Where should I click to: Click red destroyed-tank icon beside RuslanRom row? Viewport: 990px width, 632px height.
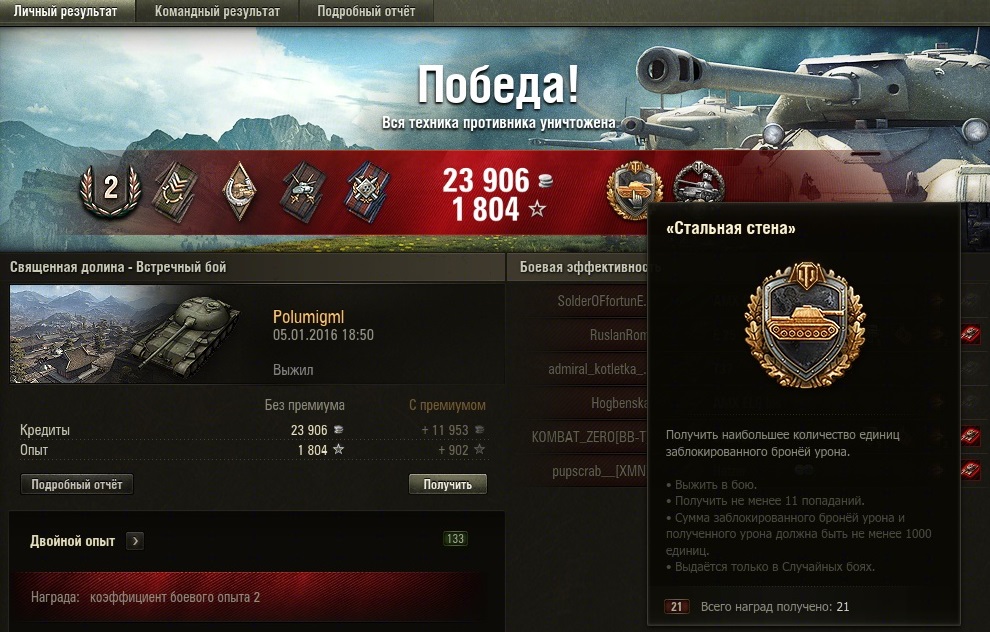pos(970,334)
